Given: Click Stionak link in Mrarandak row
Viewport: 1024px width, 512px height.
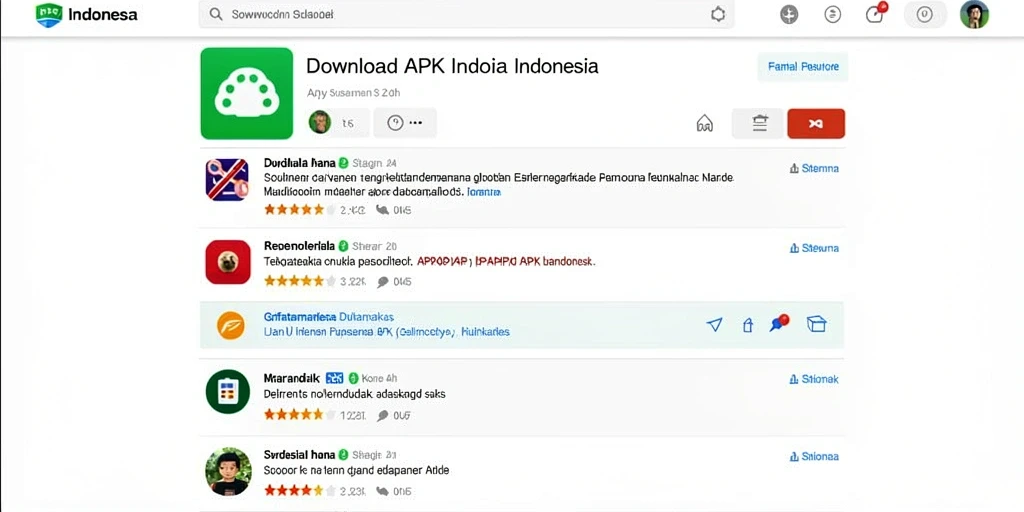Looking at the screenshot, I should pos(814,379).
